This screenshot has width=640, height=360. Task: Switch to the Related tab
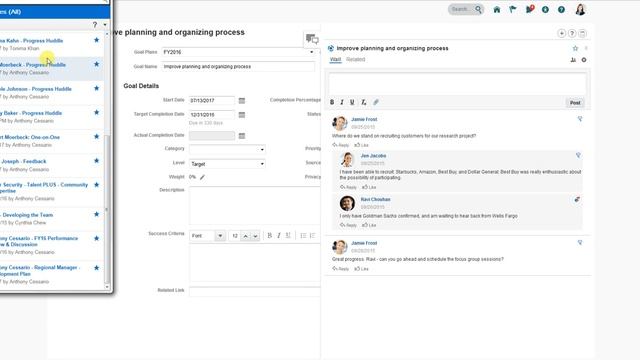356,60
